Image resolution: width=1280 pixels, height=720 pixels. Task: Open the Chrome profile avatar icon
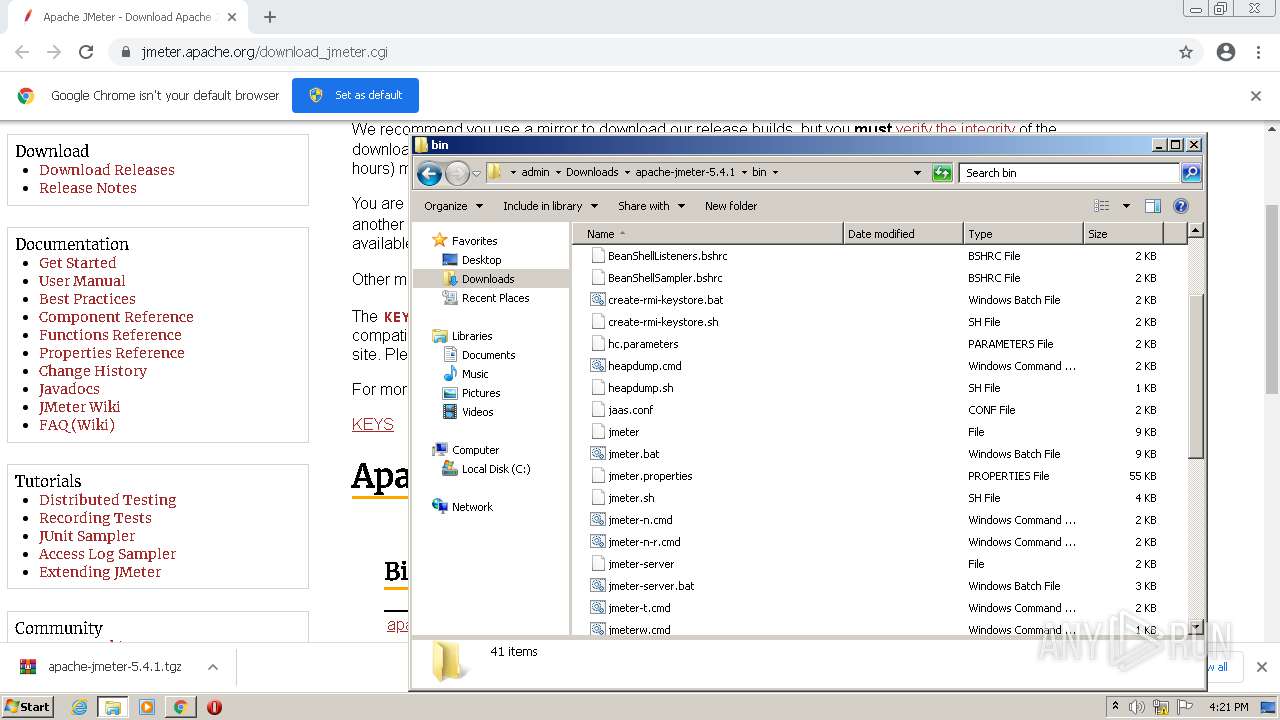pyautogui.click(x=1226, y=52)
